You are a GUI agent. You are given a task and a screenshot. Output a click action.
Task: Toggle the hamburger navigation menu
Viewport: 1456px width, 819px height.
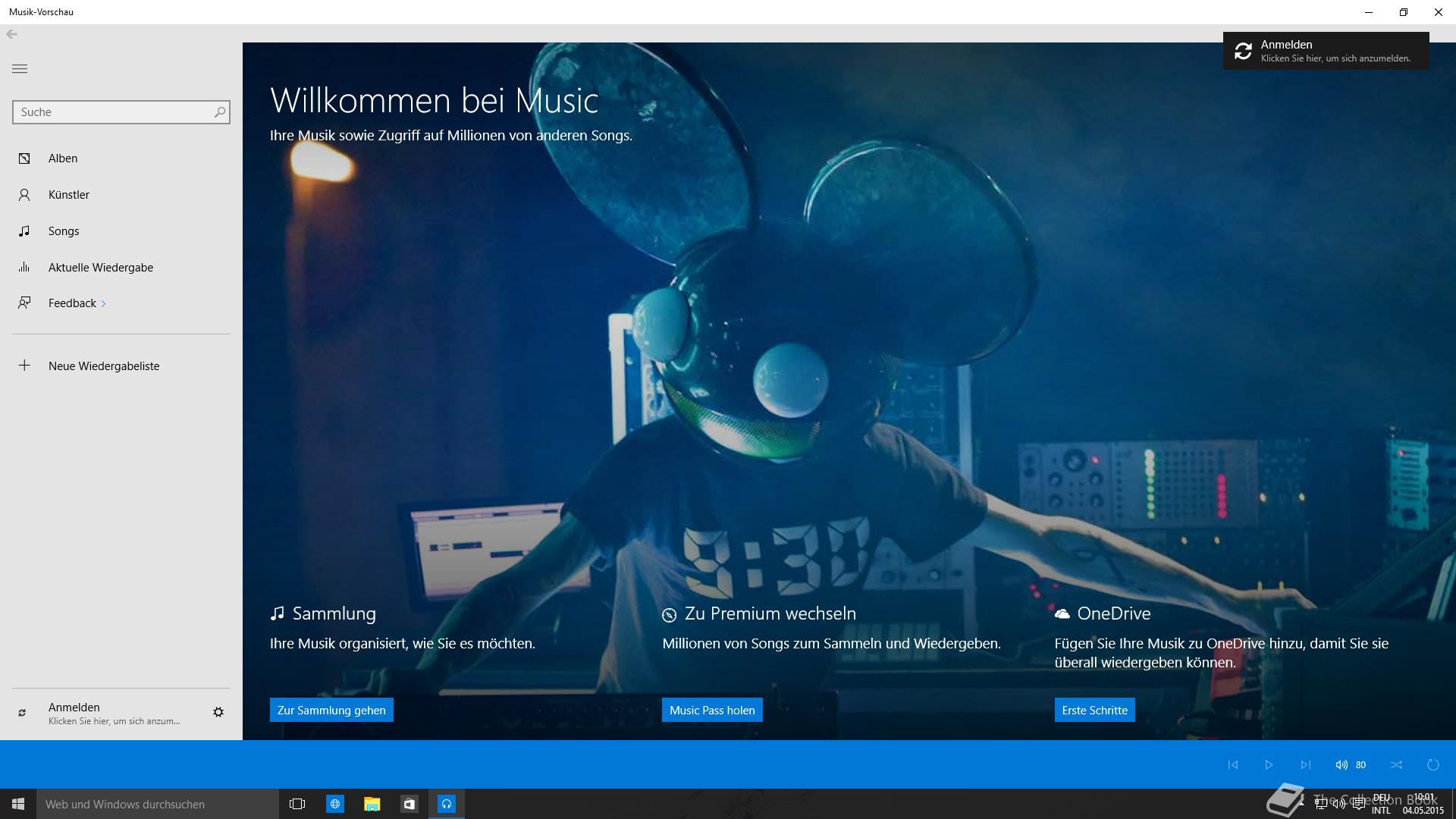click(20, 69)
